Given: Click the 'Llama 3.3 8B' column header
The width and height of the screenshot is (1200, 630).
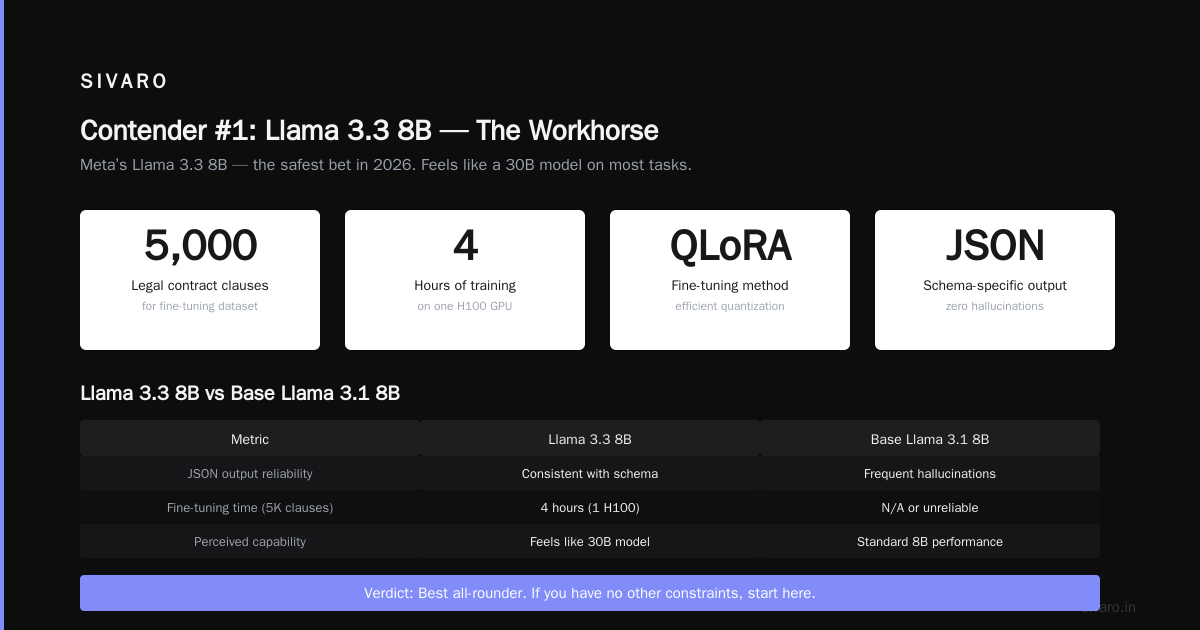Looking at the screenshot, I should (x=590, y=439).
